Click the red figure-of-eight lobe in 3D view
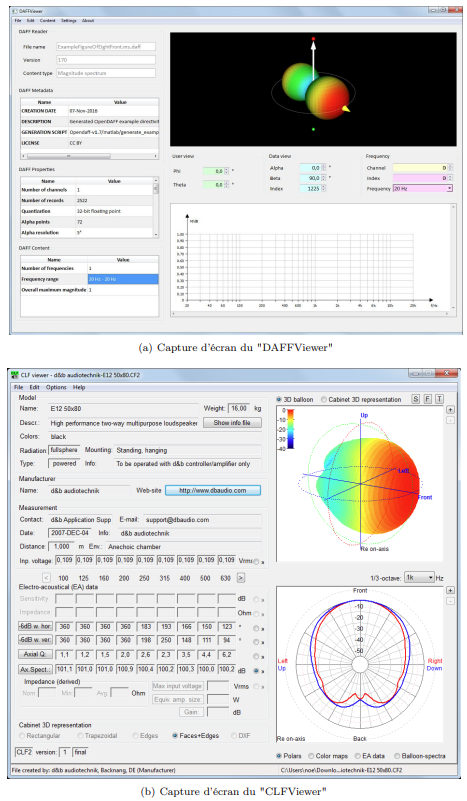467x801 pixels. pos(330,97)
